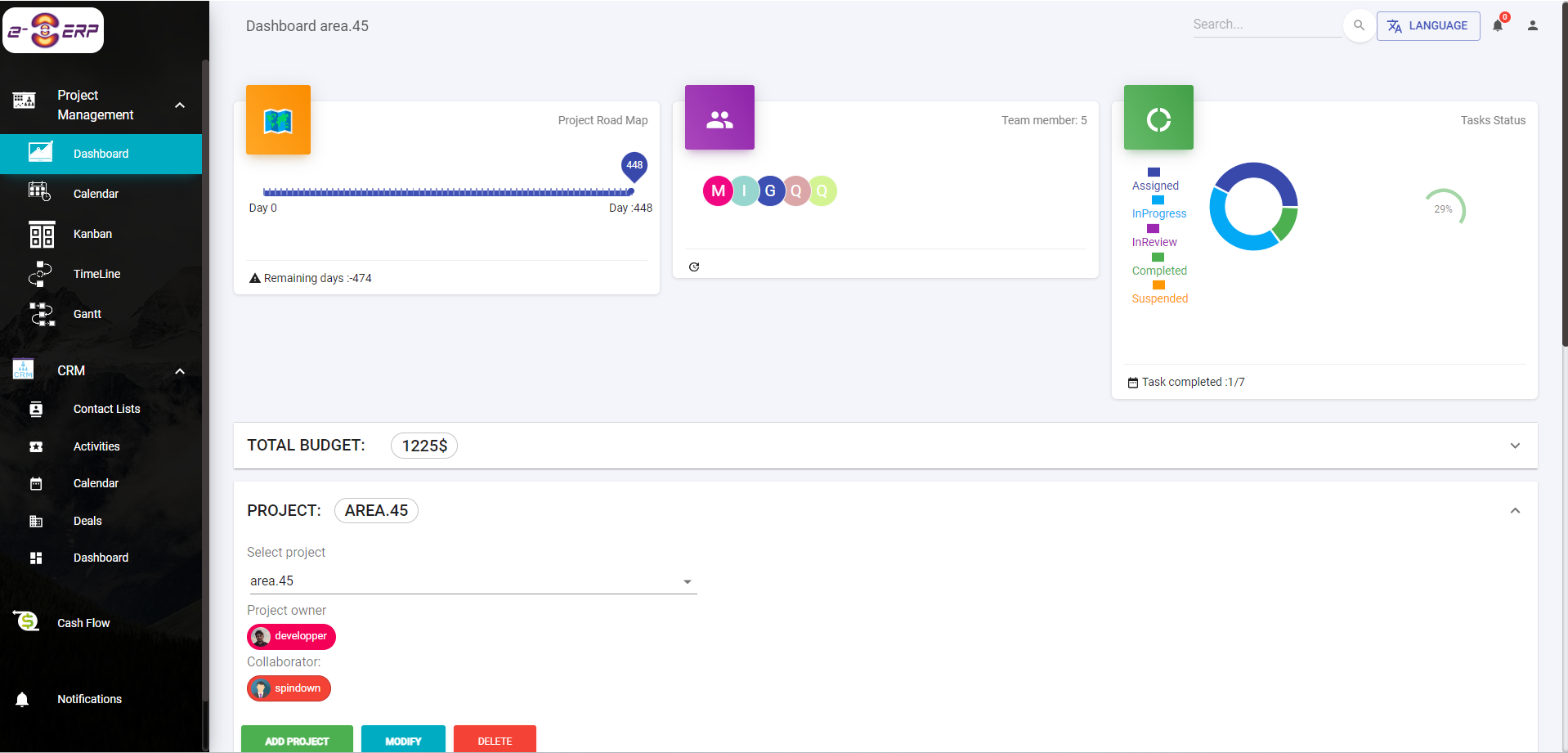
Task: Open Deals in the CRM menu
Action: pos(87,521)
